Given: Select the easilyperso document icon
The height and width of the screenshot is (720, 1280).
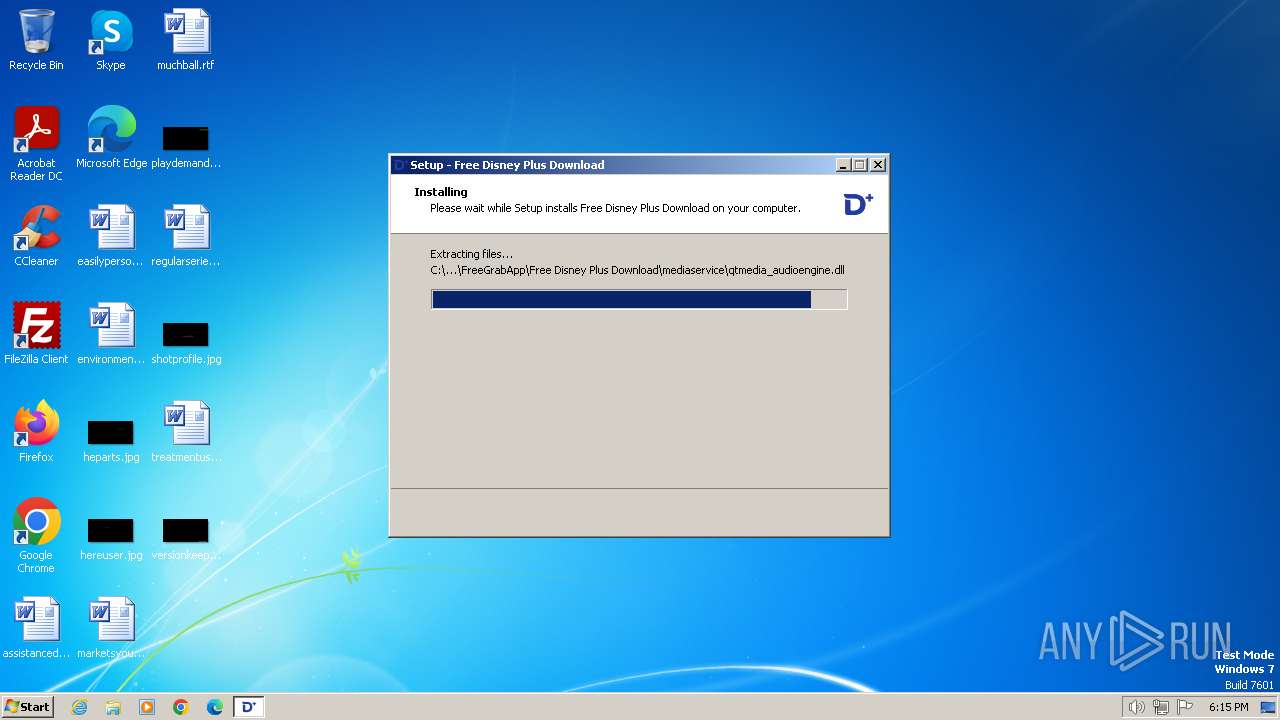Looking at the screenshot, I should click(111, 236).
